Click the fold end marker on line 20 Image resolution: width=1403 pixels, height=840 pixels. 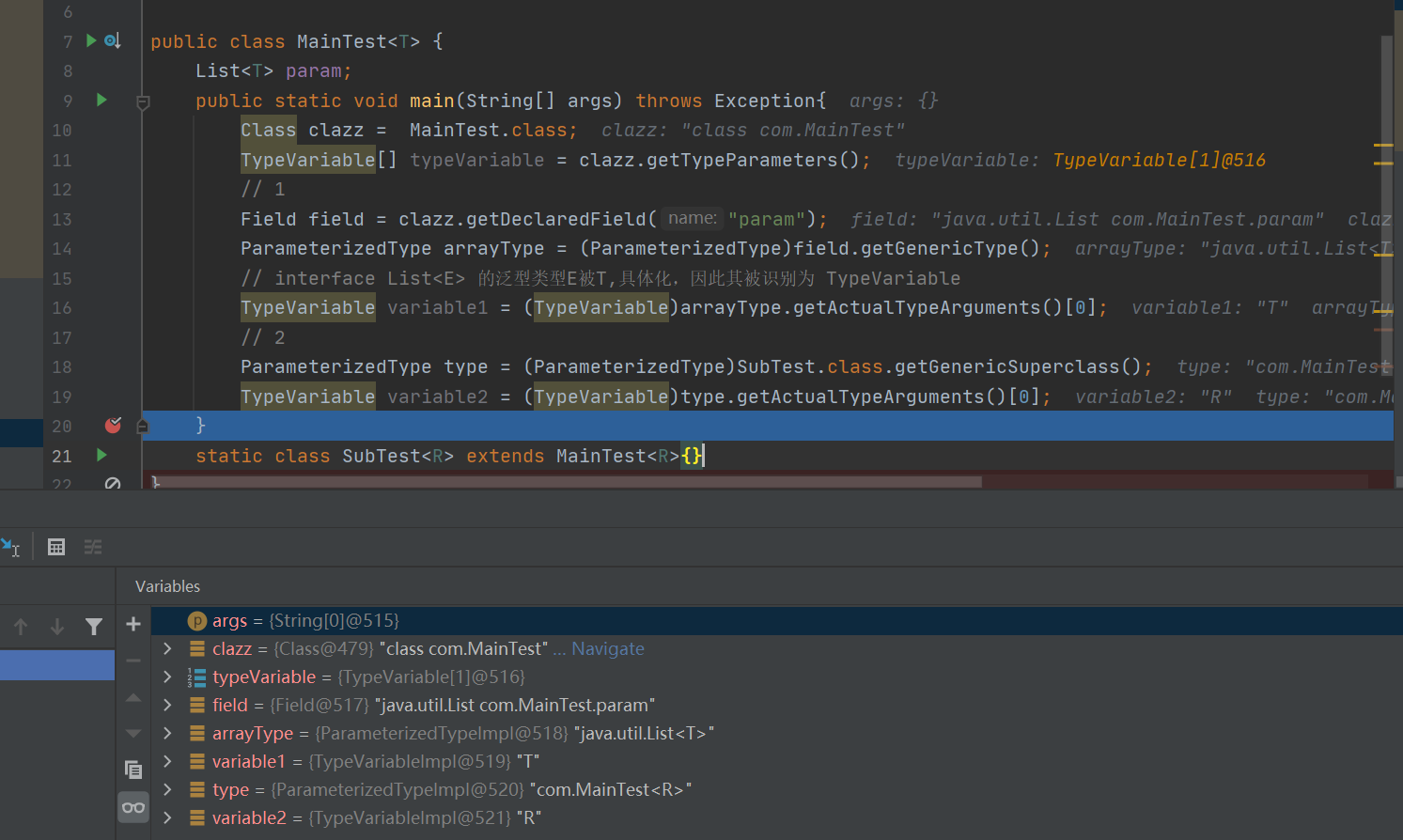click(x=143, y=426)
